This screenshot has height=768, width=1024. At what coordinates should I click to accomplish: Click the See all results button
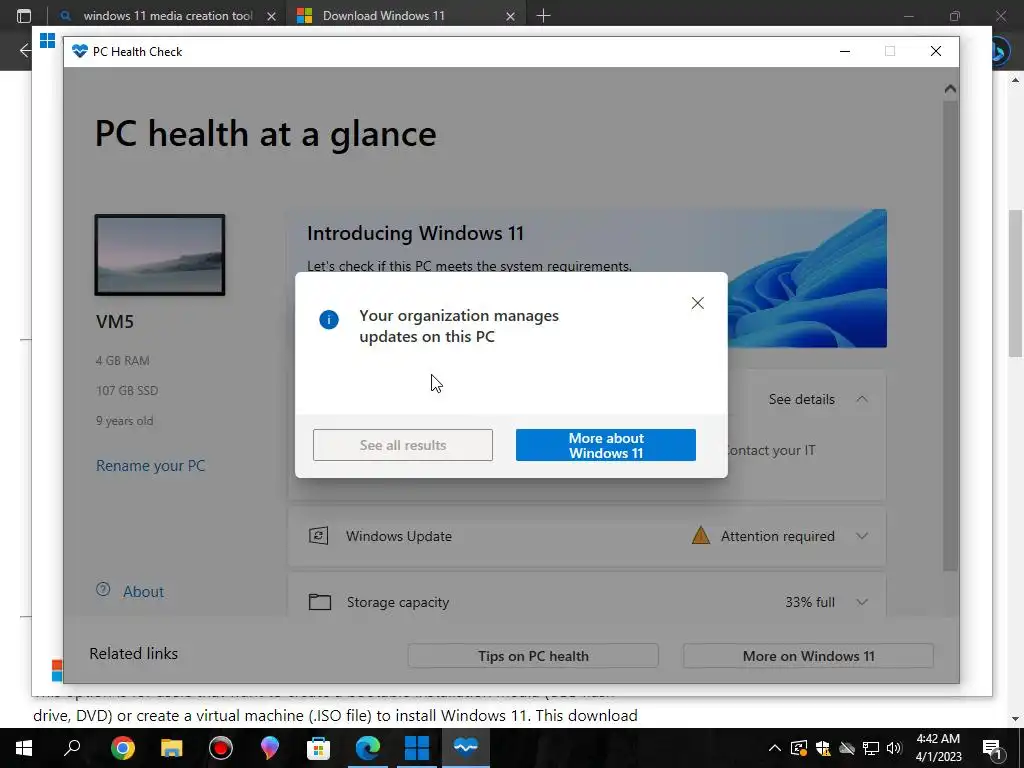pyautogui.click(x=403, y=445)
